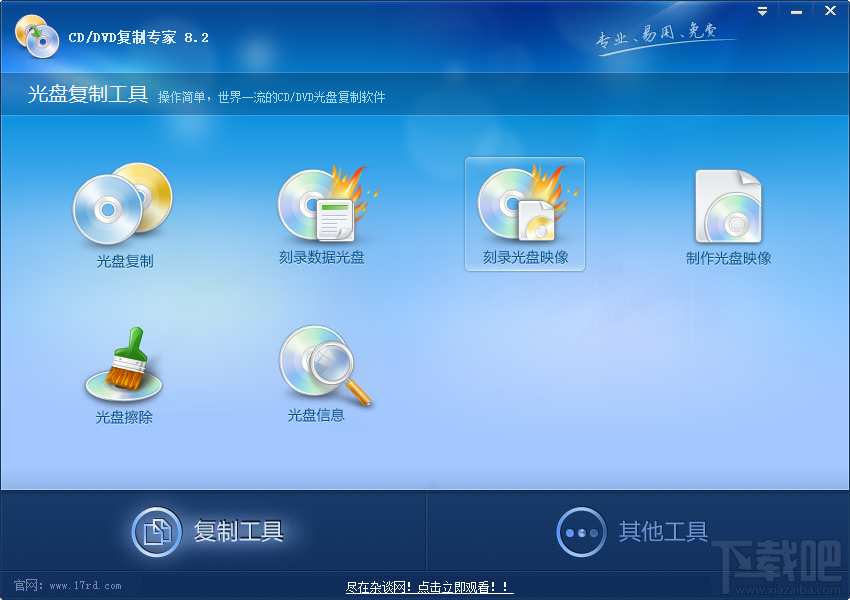
Task: Follow the 尽在杂谈网 bottom link
Action: tap(429, 587)
